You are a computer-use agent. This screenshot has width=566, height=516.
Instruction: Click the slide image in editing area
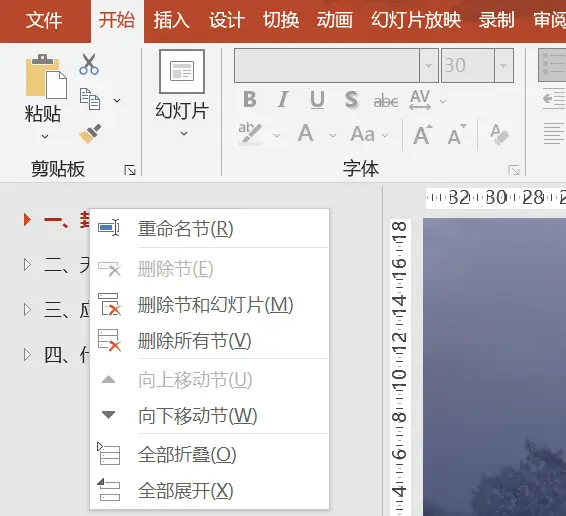(x=495, y=367)
